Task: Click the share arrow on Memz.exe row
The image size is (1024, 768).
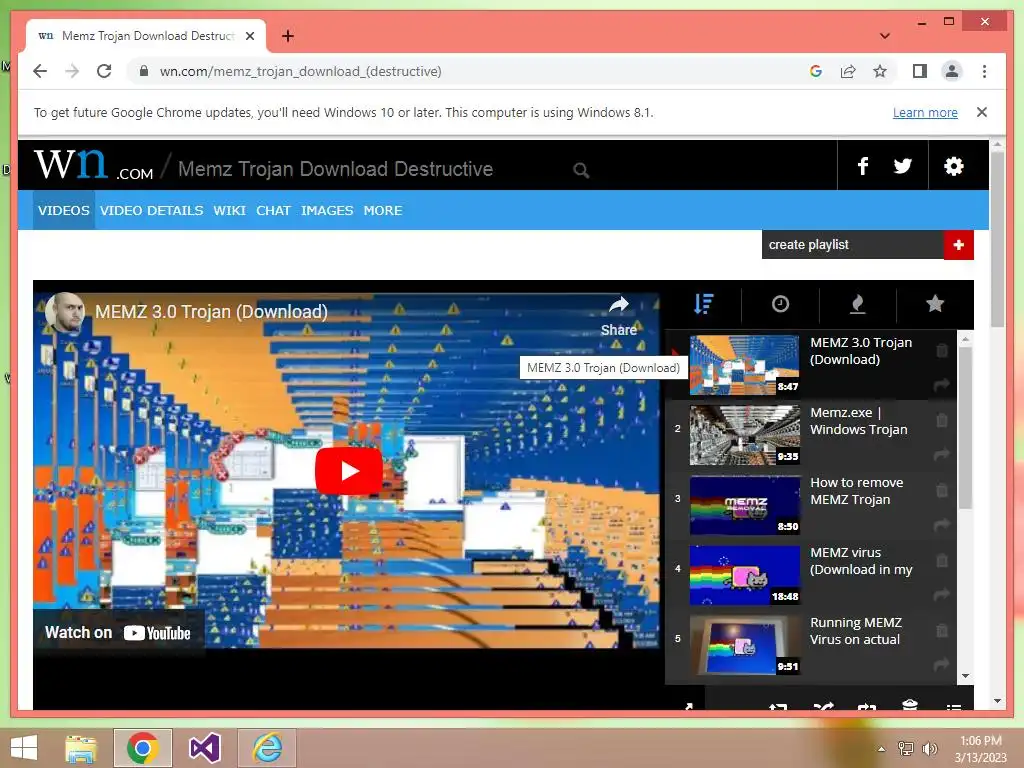Action: click(942, 455)
